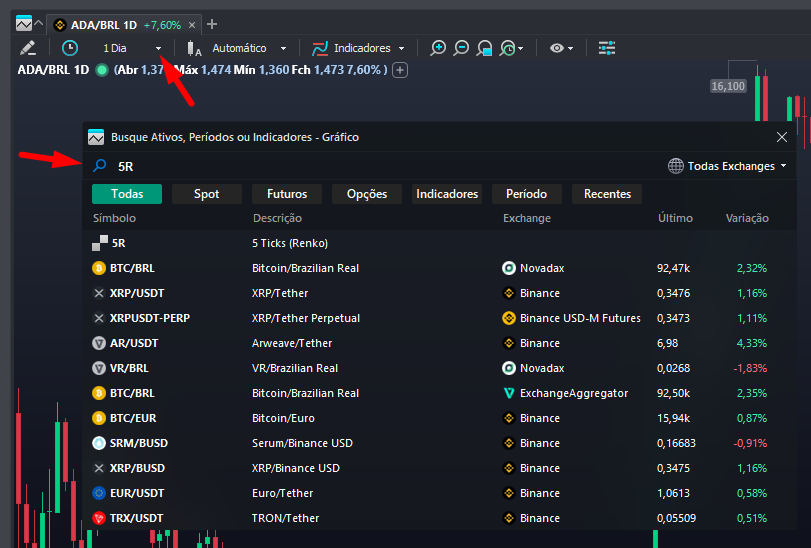Select the Spot filter tab
811x548 pixels.
point(206,194)
